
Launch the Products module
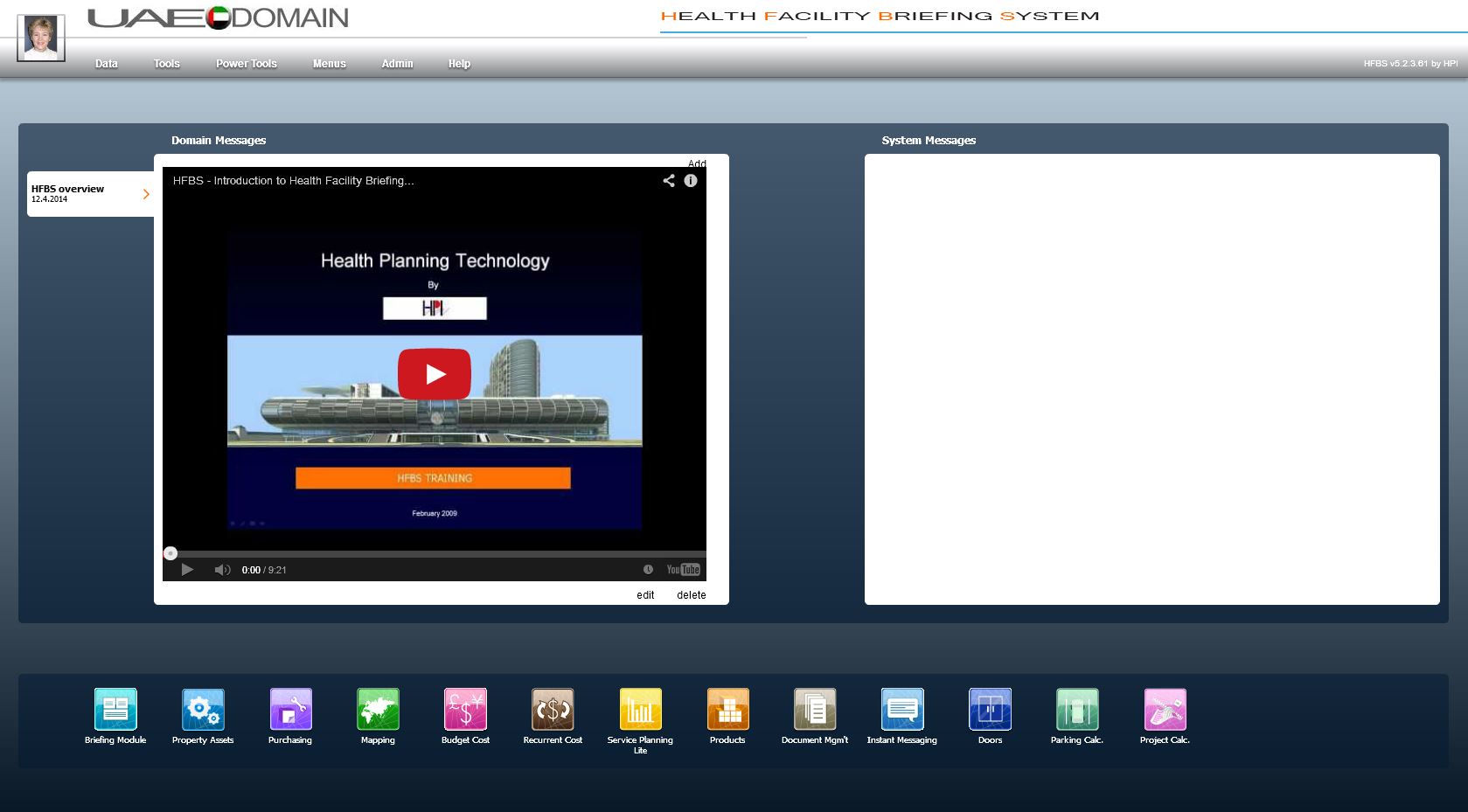[x=727, y=709]
